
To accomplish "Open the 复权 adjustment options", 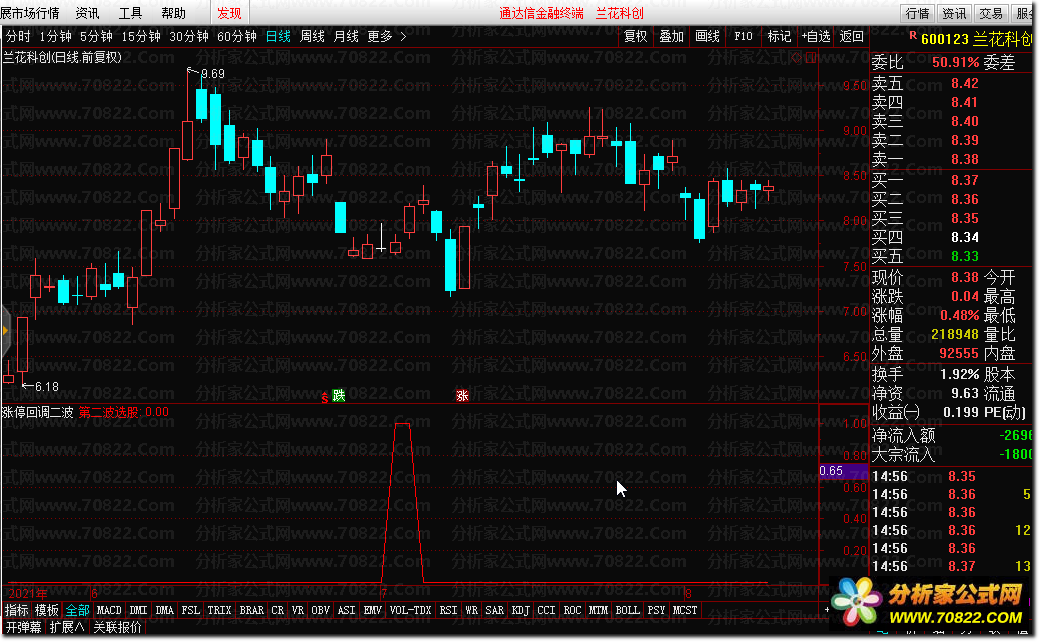I will click(x=635, y=37).
